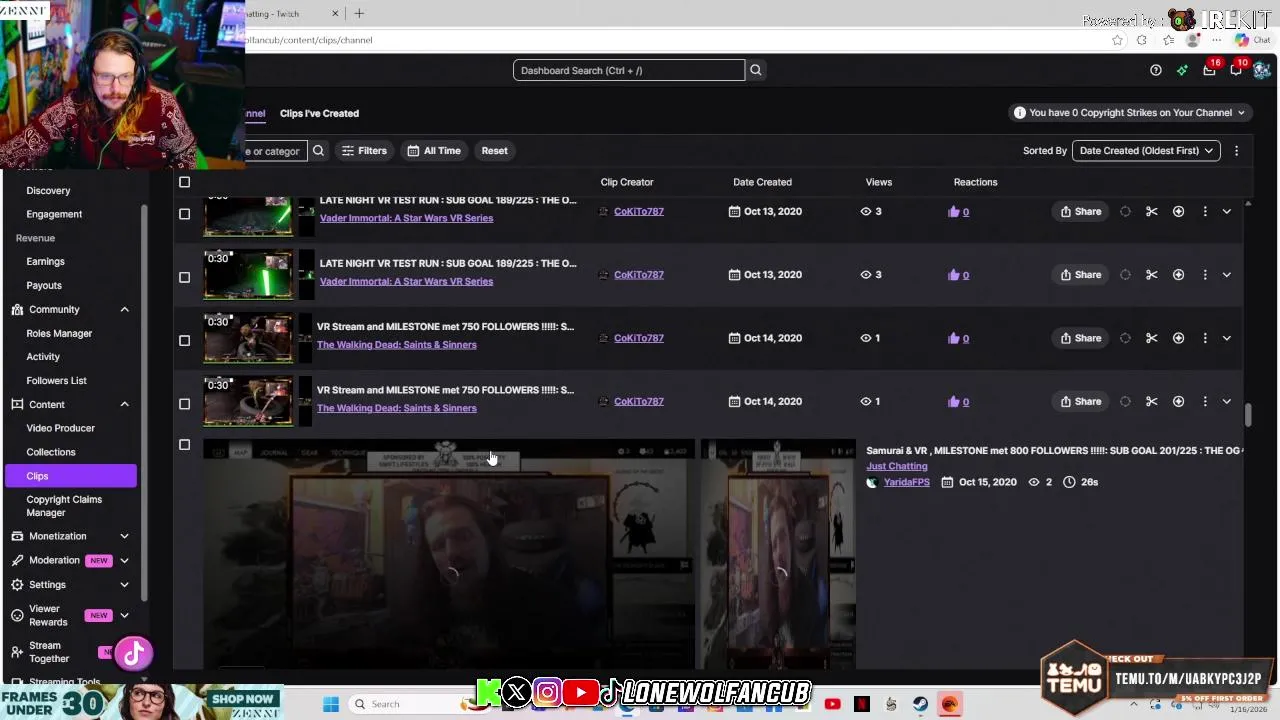The width and height of the screenshot is (1280, 720).
Task: Collapse the Community sidebar section
Action: point(124,309)
